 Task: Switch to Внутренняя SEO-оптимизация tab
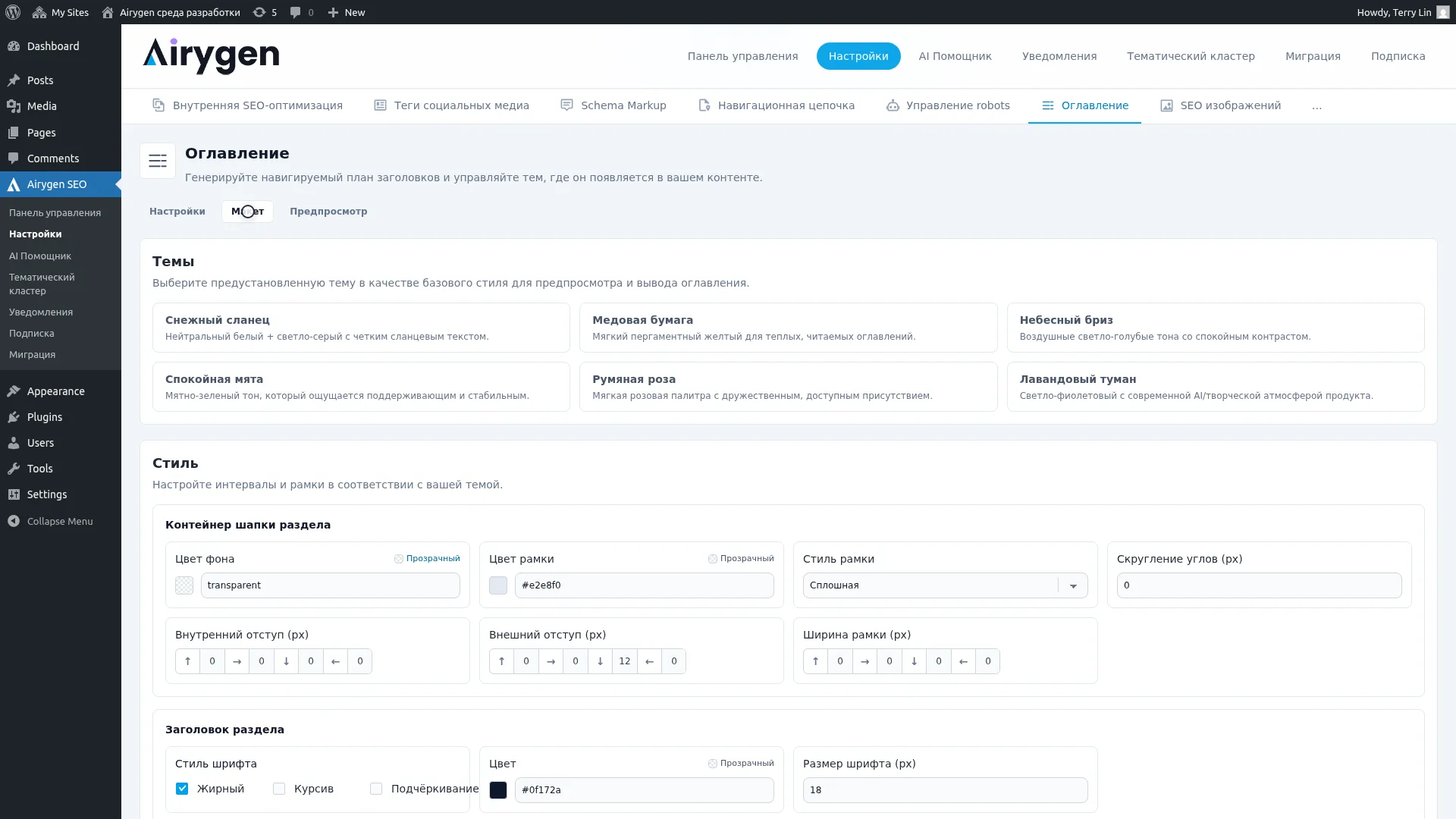(247, 105)
